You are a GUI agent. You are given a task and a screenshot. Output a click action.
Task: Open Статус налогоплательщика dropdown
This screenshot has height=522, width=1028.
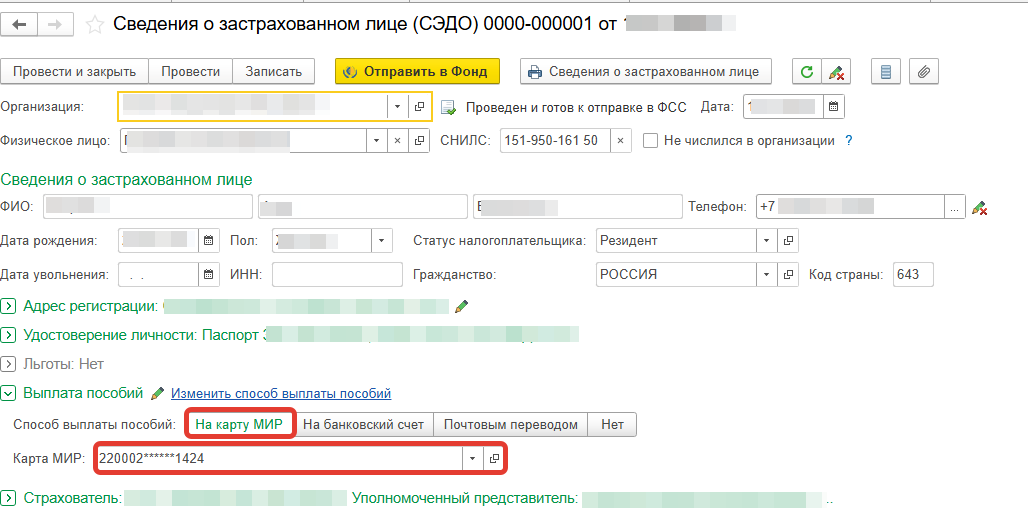coord(766,241)
